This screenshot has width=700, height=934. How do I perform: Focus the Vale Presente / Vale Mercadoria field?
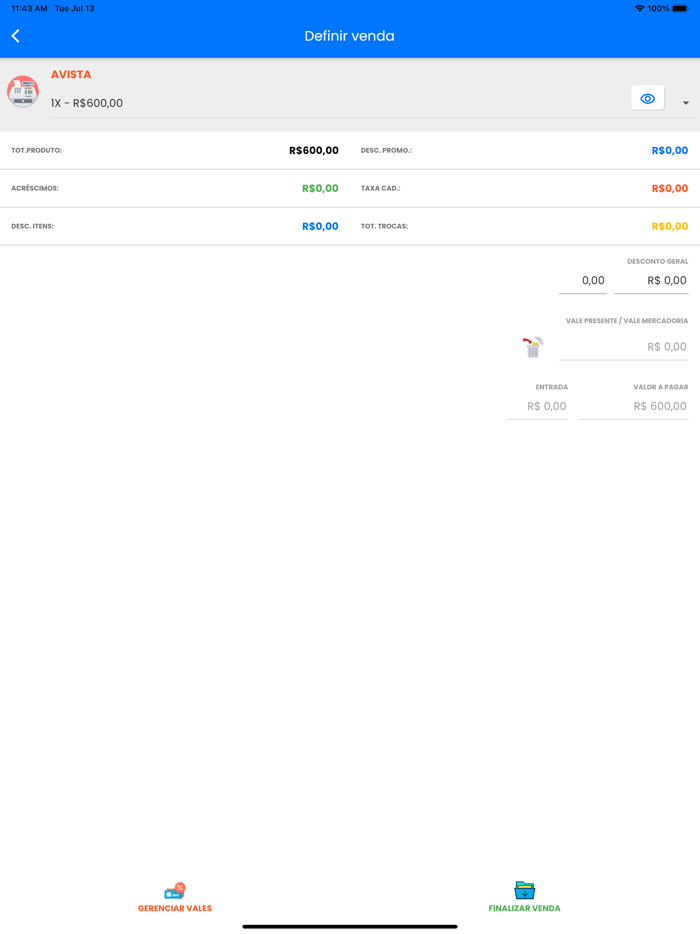click(x=624, y=347)
